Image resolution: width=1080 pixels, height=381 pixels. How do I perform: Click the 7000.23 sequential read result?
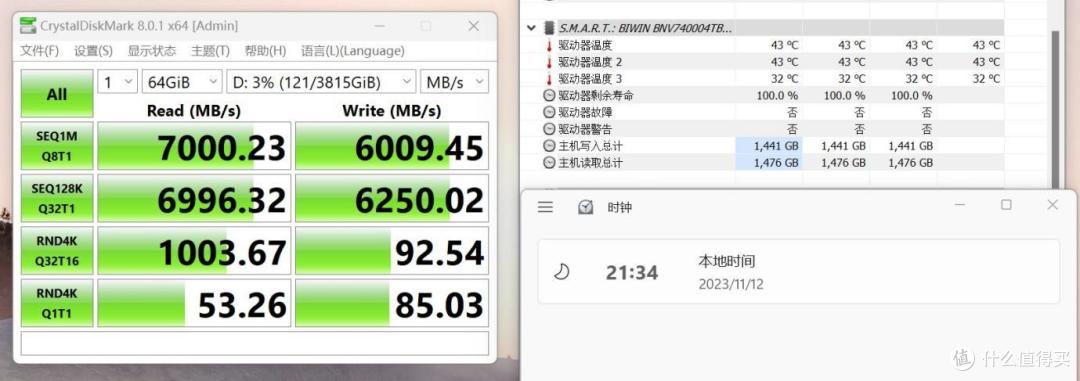pyautogui.click(x=194, y=146)
